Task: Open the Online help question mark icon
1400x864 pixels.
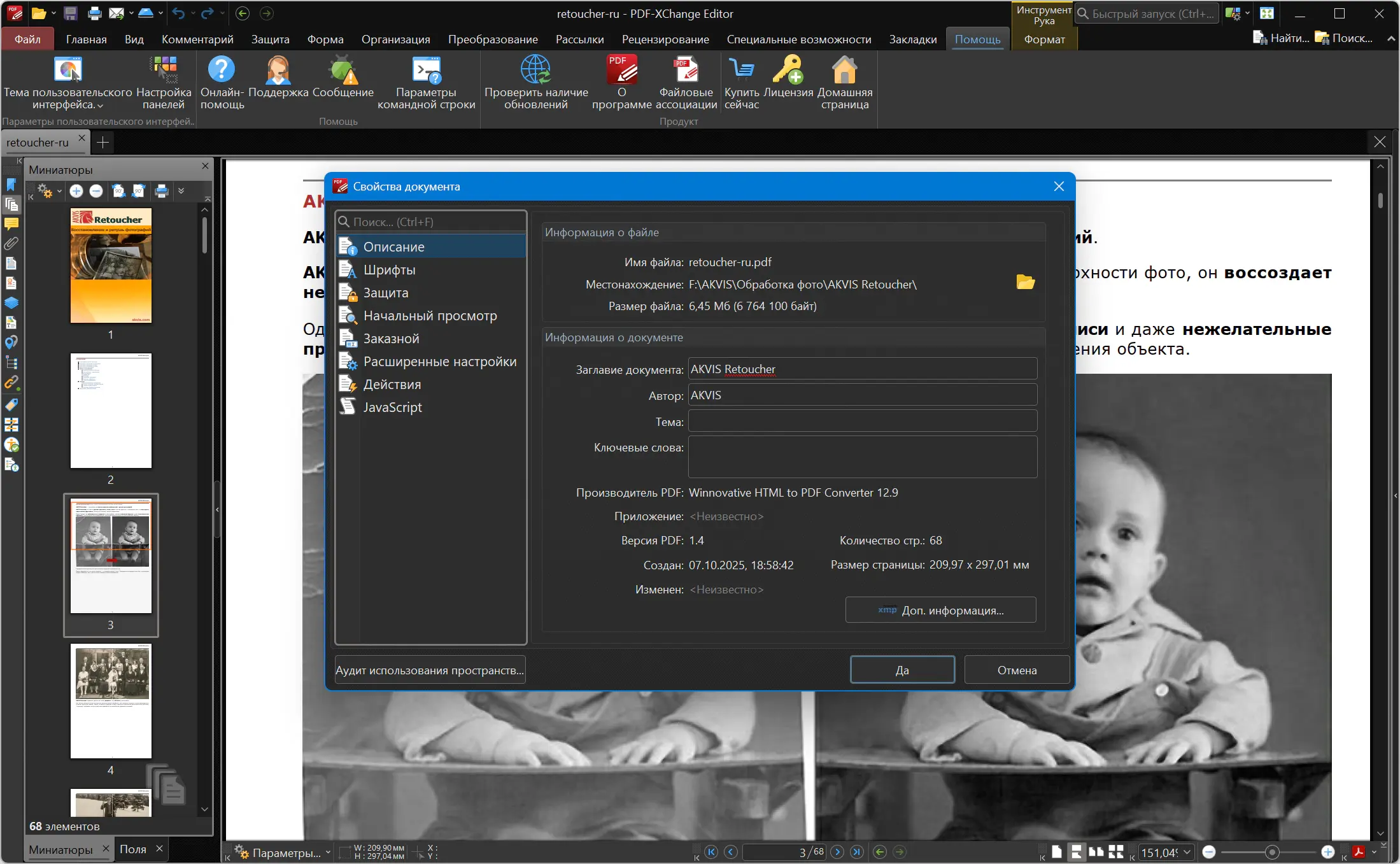Action: [x=222, y=70]
